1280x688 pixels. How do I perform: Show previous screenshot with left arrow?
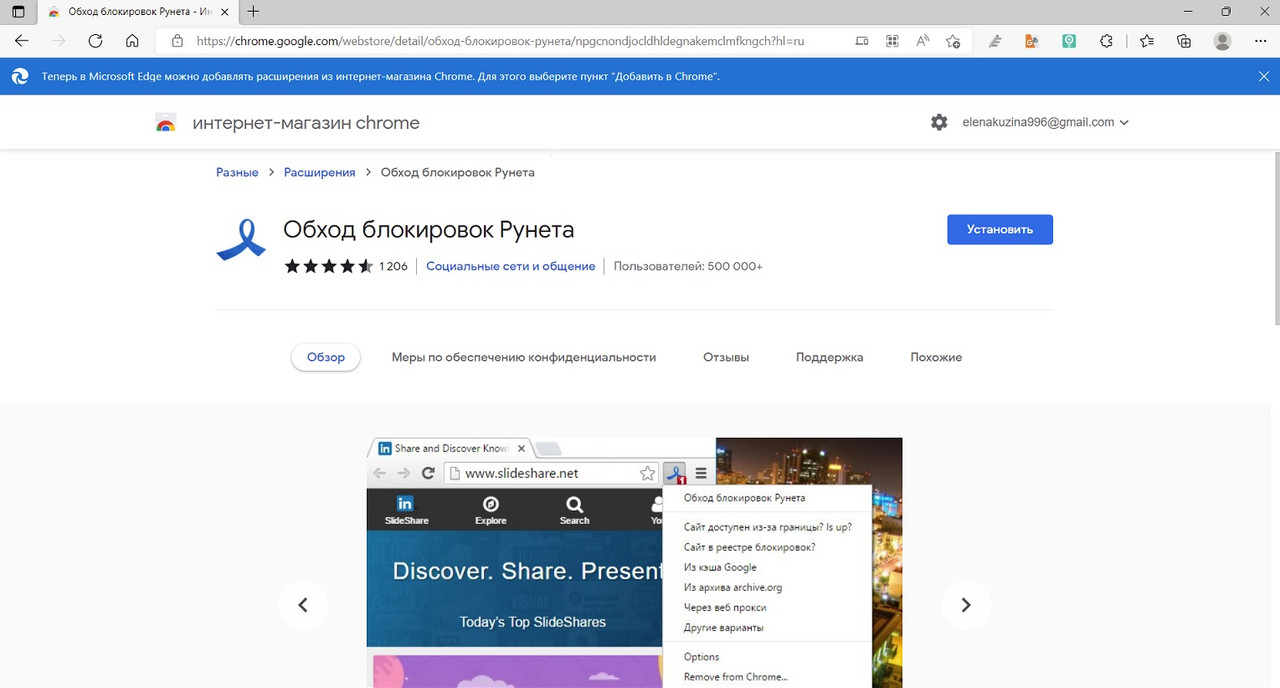point(303,605)
